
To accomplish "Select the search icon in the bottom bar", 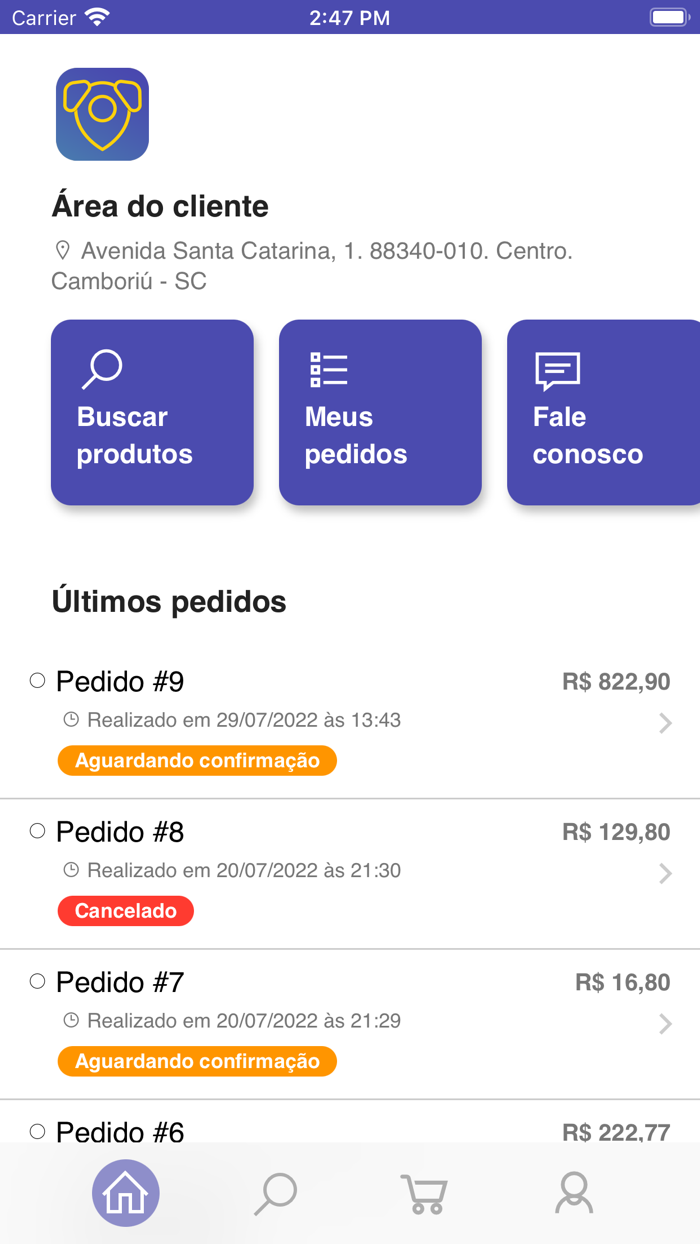I will [275, 1192].
